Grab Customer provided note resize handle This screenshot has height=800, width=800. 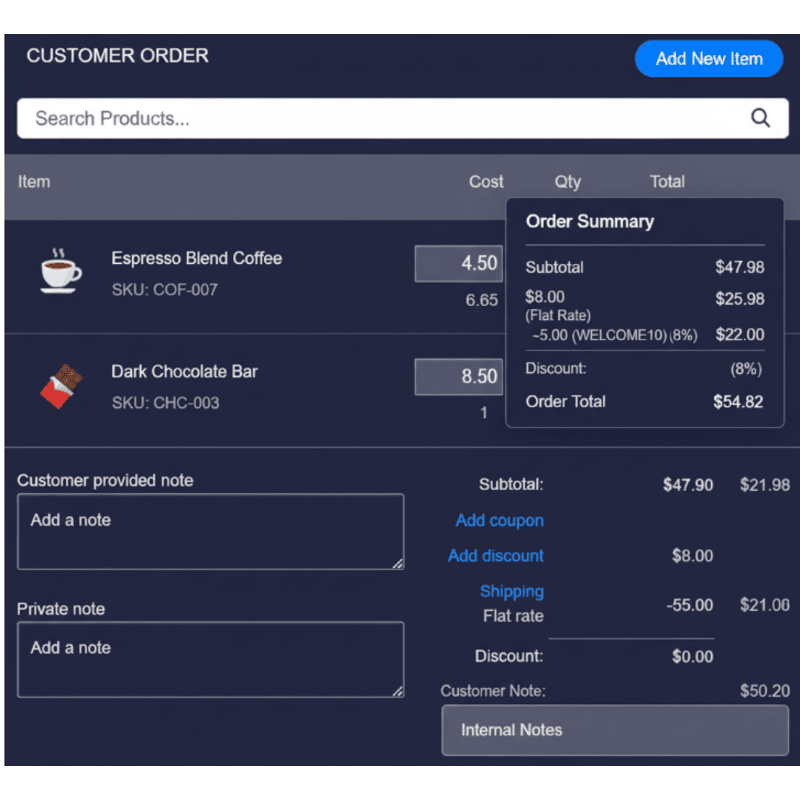pos(397,563)
